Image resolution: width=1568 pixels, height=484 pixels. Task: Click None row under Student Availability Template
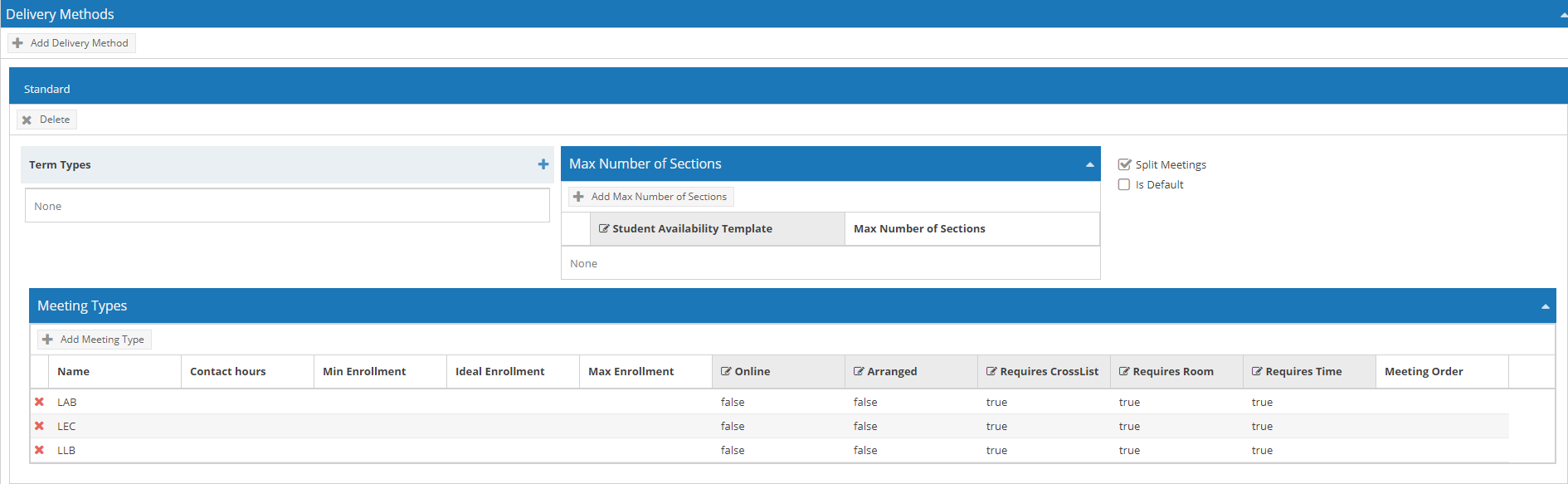click(830, 263)
